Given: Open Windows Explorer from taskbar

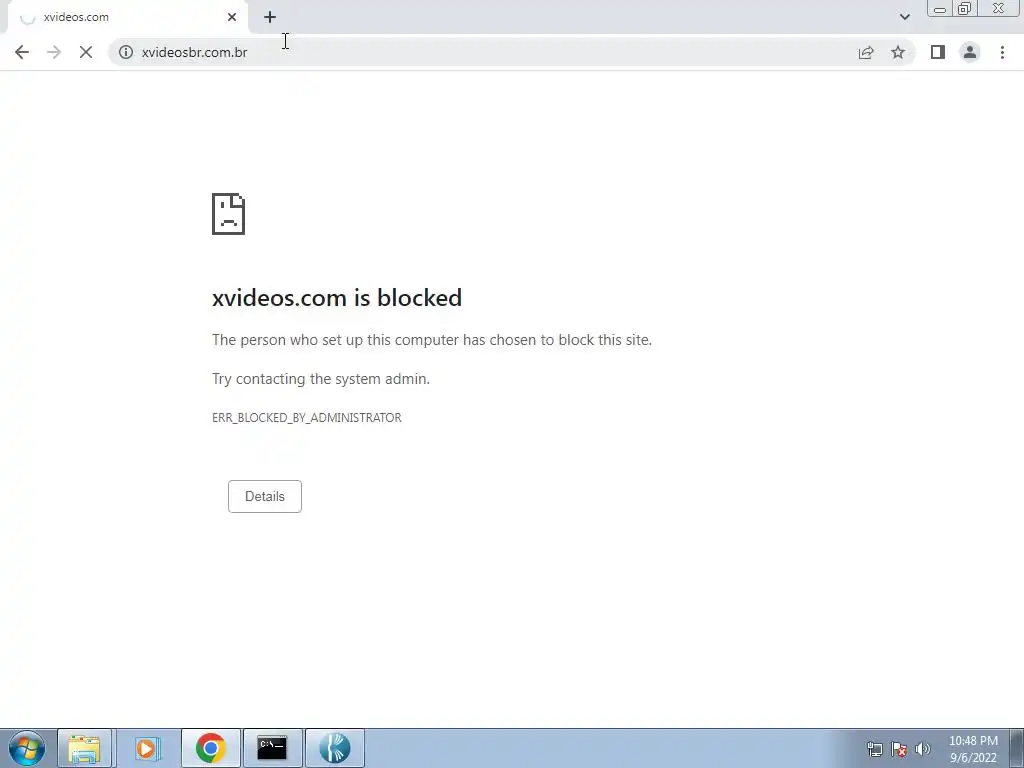Looking at the screenshot, I should (x=85, y=748).
